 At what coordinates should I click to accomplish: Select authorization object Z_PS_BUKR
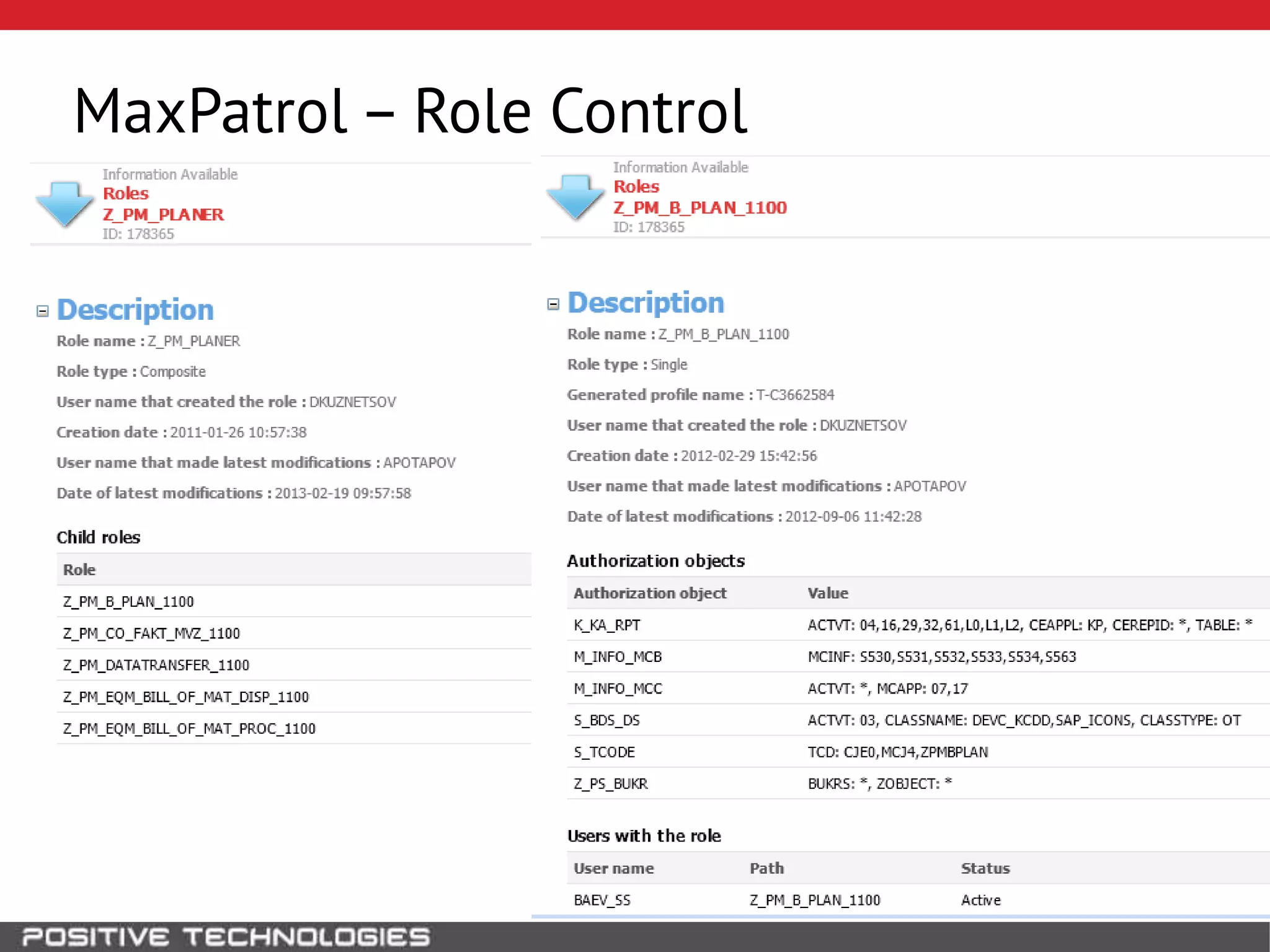point(611,783)
